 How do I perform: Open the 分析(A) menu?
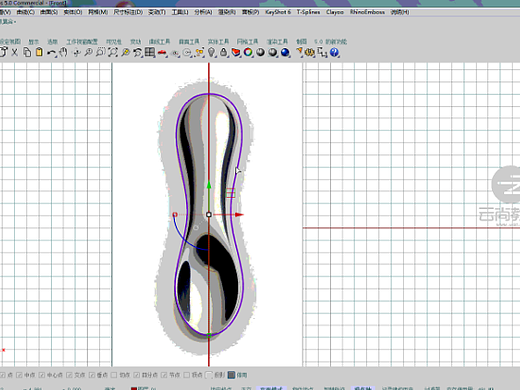point(203,12)
